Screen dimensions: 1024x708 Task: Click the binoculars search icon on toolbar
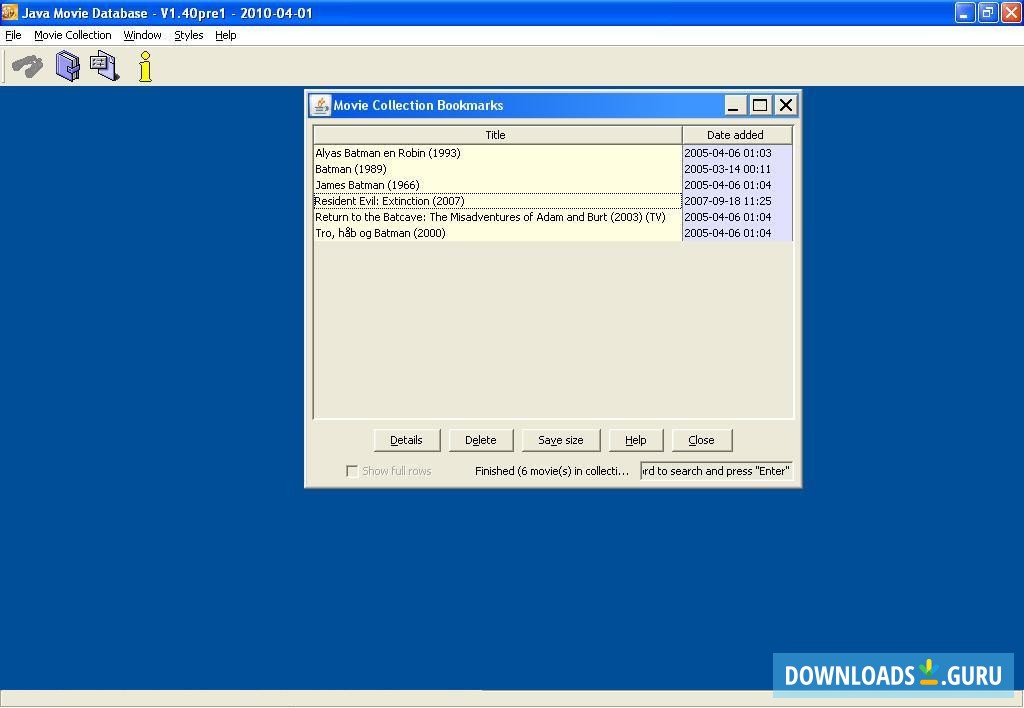pyautogui.click(x=26, y=66)
